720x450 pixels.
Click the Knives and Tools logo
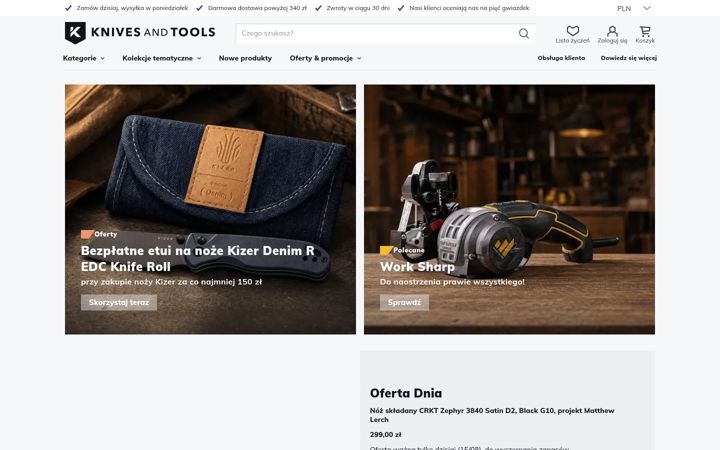[x=140, y=33]
